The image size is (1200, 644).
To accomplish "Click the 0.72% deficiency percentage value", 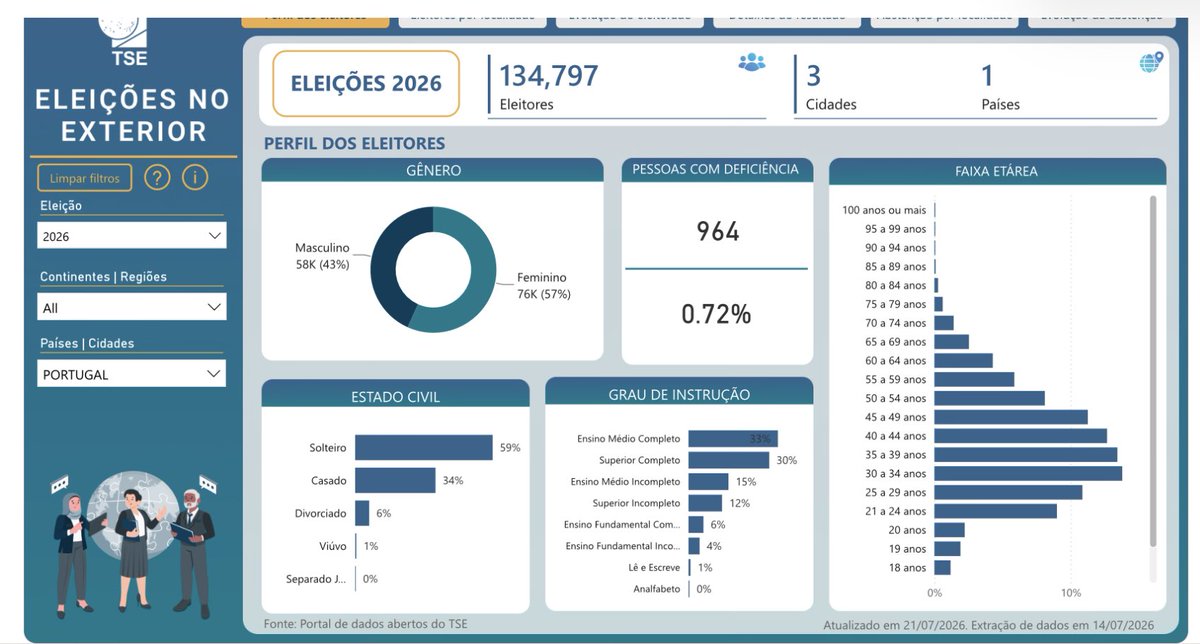I will click(x=716, y=314).
